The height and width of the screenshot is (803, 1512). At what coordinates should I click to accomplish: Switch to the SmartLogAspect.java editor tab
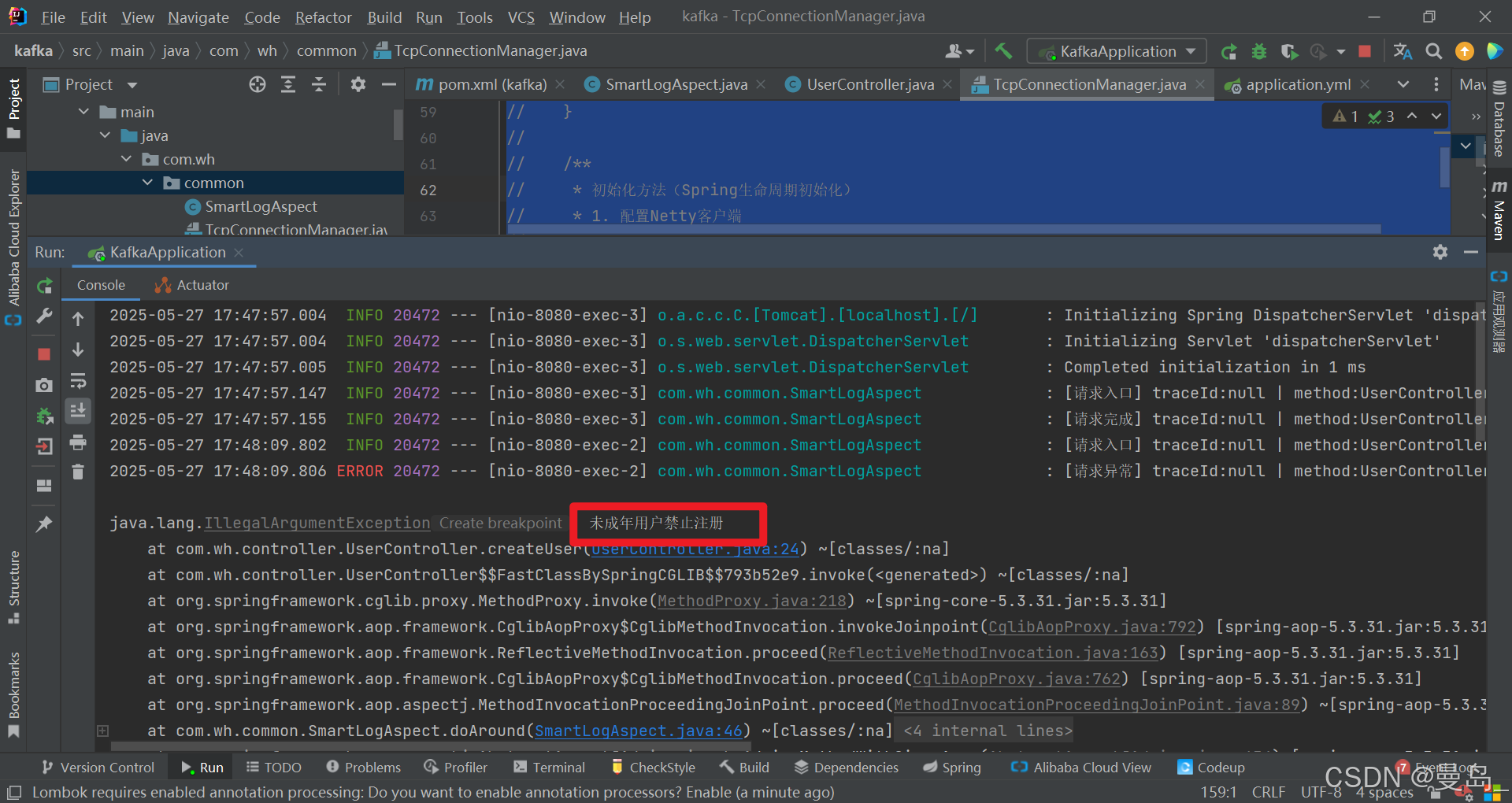pyautogui.click(x=676, y=84)
